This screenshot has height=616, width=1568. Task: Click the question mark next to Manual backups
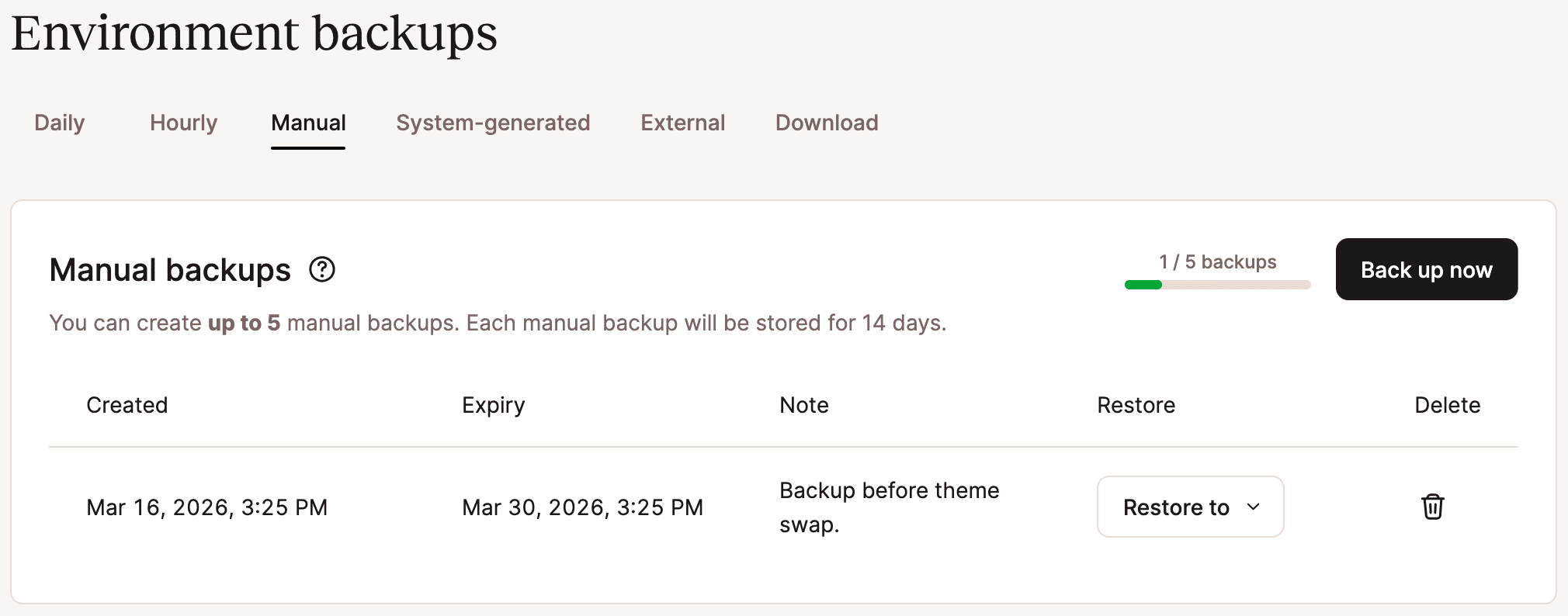[324, 269]
